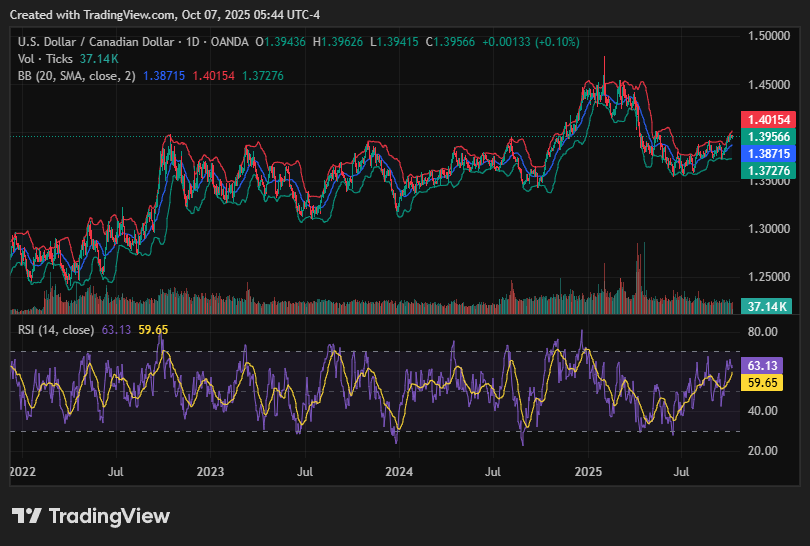Click the TradingView wordmark text
Viewport: 810px width, 546px height.
coord(109,516)
